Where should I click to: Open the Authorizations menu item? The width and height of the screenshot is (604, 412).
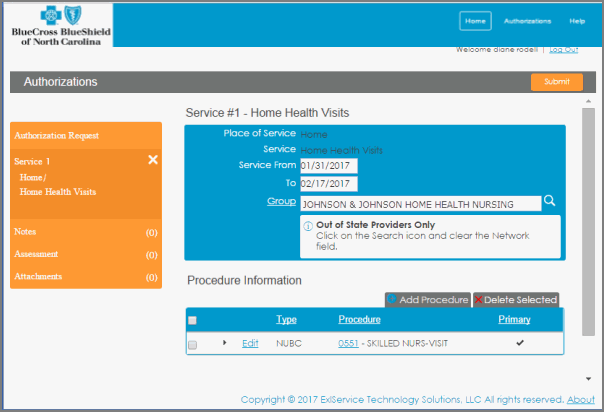(x=527, y=21)
